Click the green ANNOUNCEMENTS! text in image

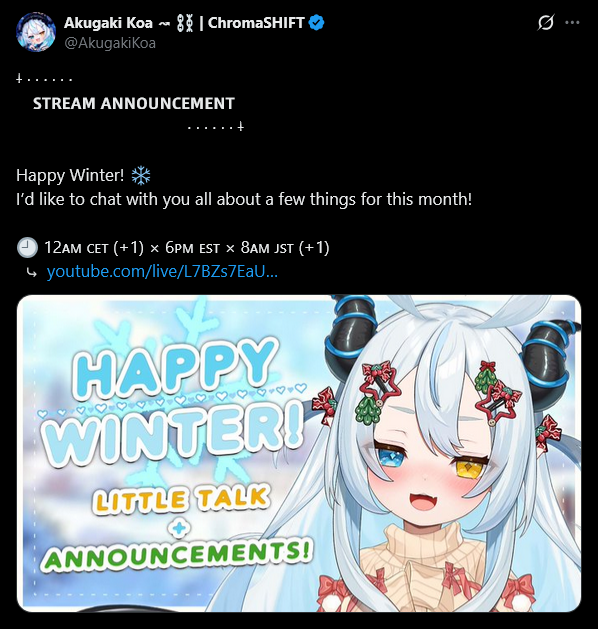tap(176, 556)
